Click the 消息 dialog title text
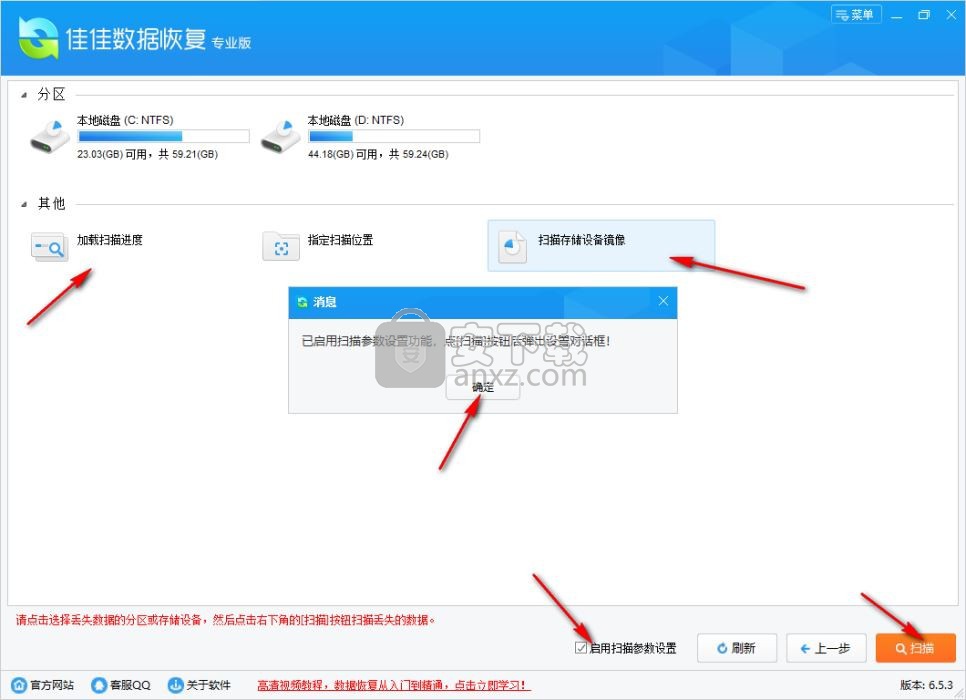966x700 pixels. coord(324,302)
